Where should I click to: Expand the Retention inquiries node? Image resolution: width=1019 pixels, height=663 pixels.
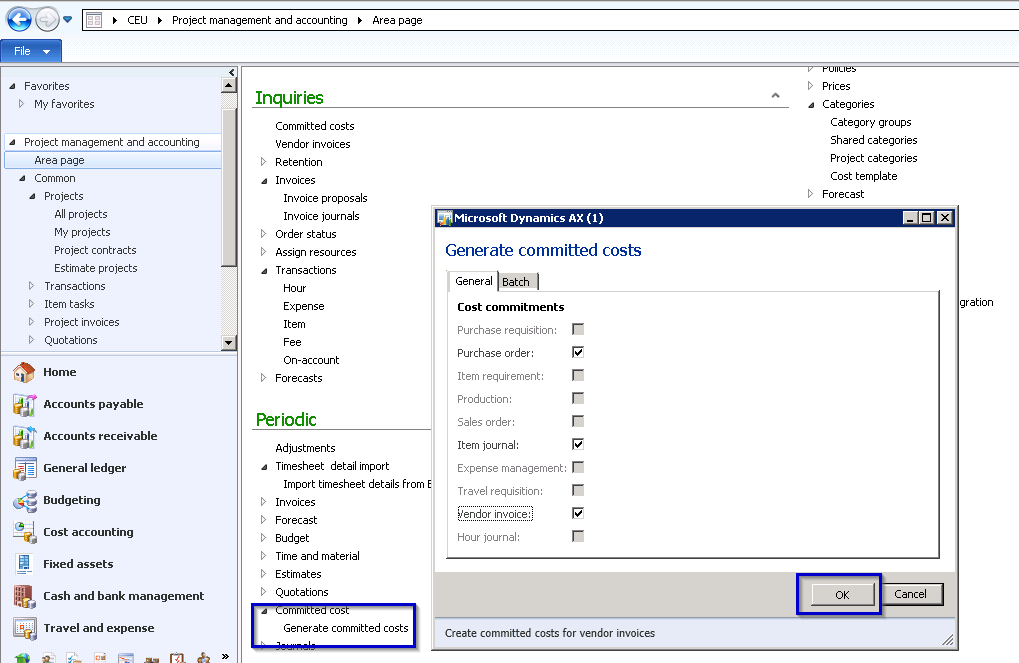tap(264, 162)
